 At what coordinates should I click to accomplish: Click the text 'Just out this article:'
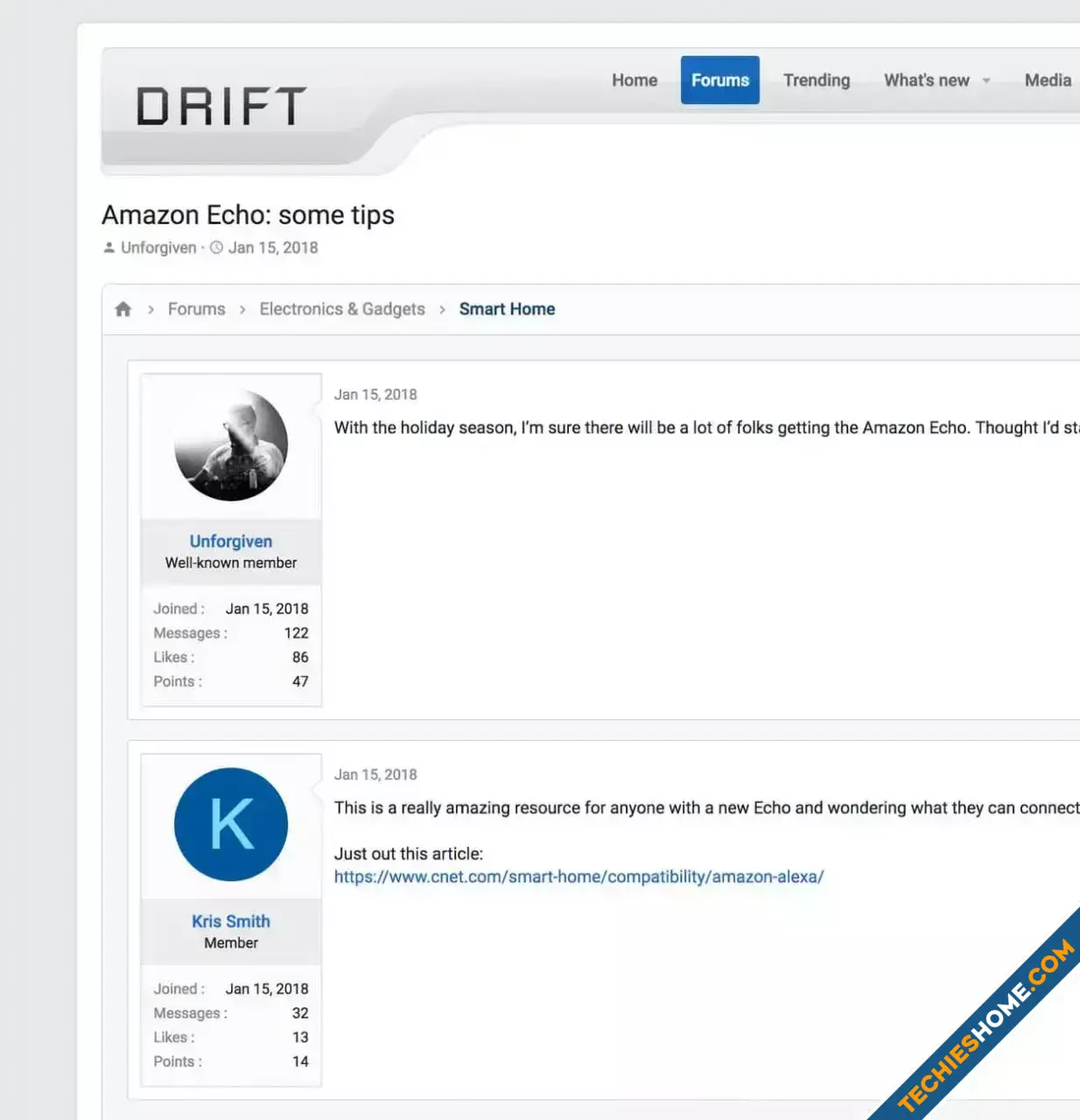[x=409, y=854]
